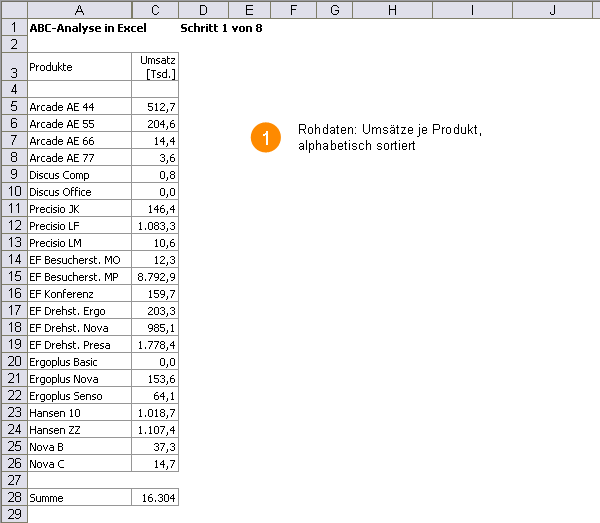Select the 'Discus Office' cell

click(80, 192)
